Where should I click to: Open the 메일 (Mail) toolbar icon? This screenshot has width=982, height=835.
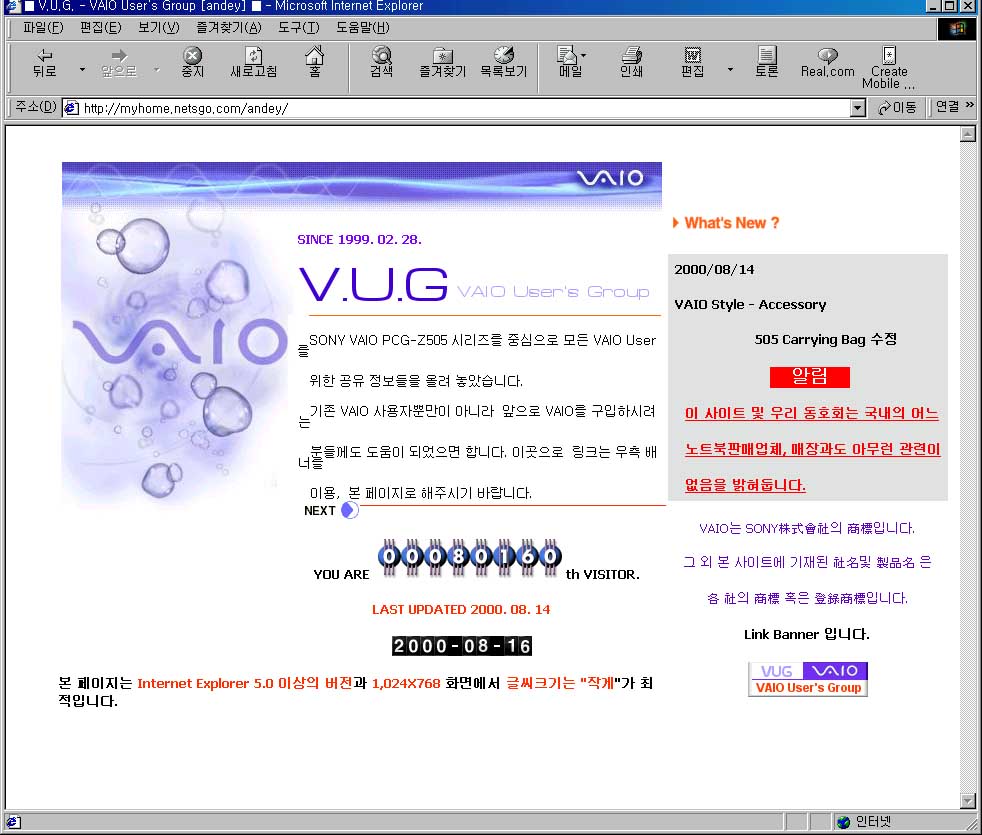coord(569,62)
